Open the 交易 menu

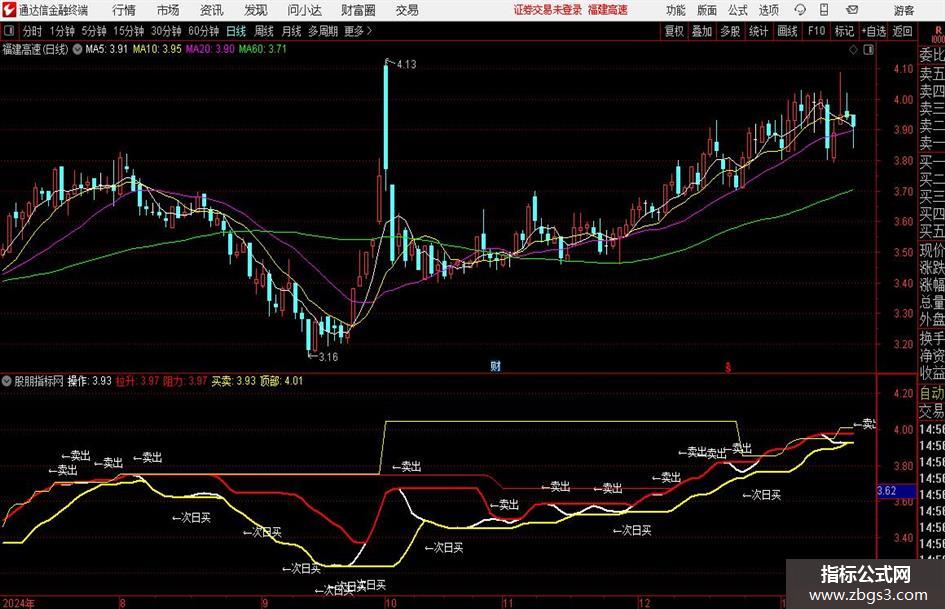tap(407, 10)
